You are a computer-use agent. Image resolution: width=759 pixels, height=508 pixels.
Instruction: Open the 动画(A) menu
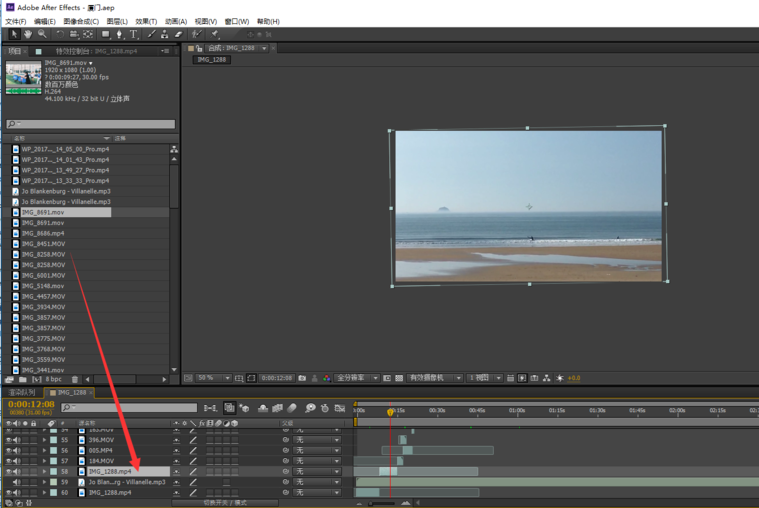click(175, 21)
